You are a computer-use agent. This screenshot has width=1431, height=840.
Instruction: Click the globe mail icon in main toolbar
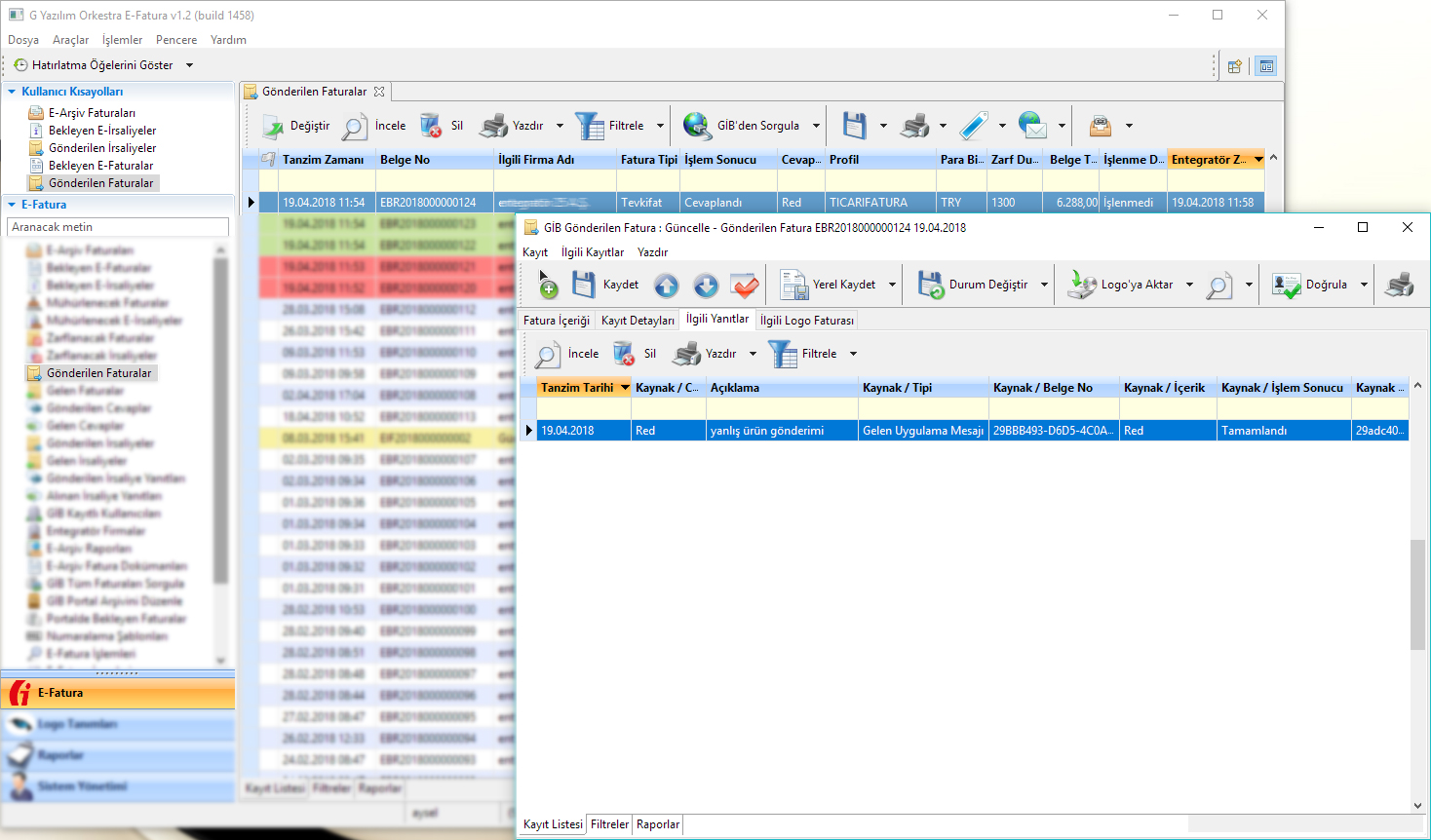coord(1031,126)
